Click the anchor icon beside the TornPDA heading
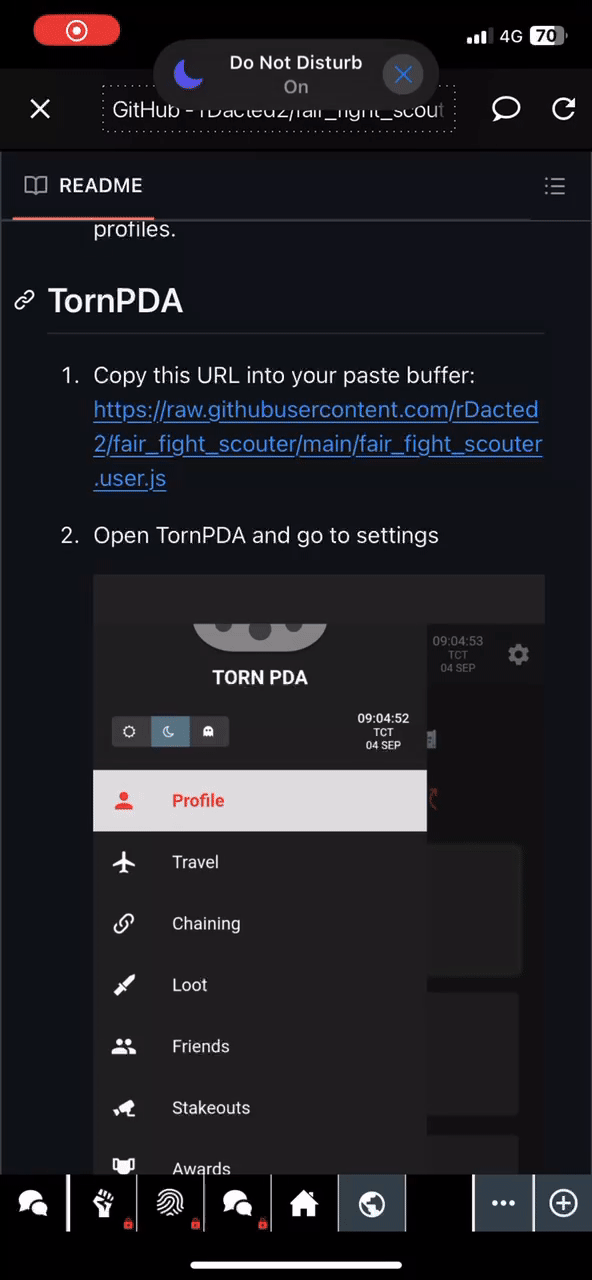Image resolution: width=592 pixels, height=1280 pixels. coord(24,300)
